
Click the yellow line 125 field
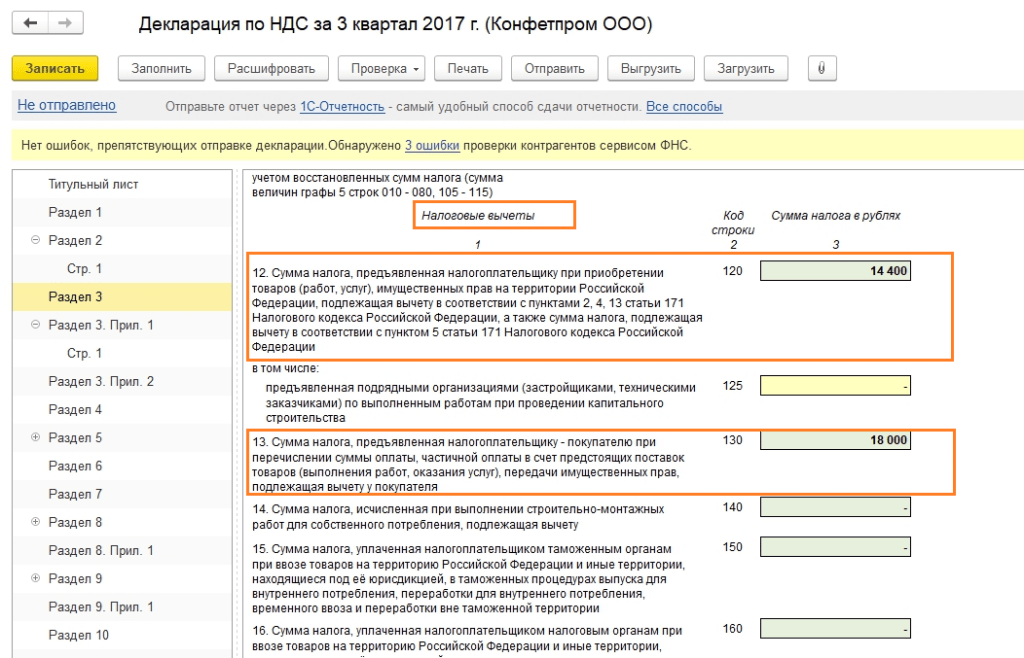pos(836,385)
